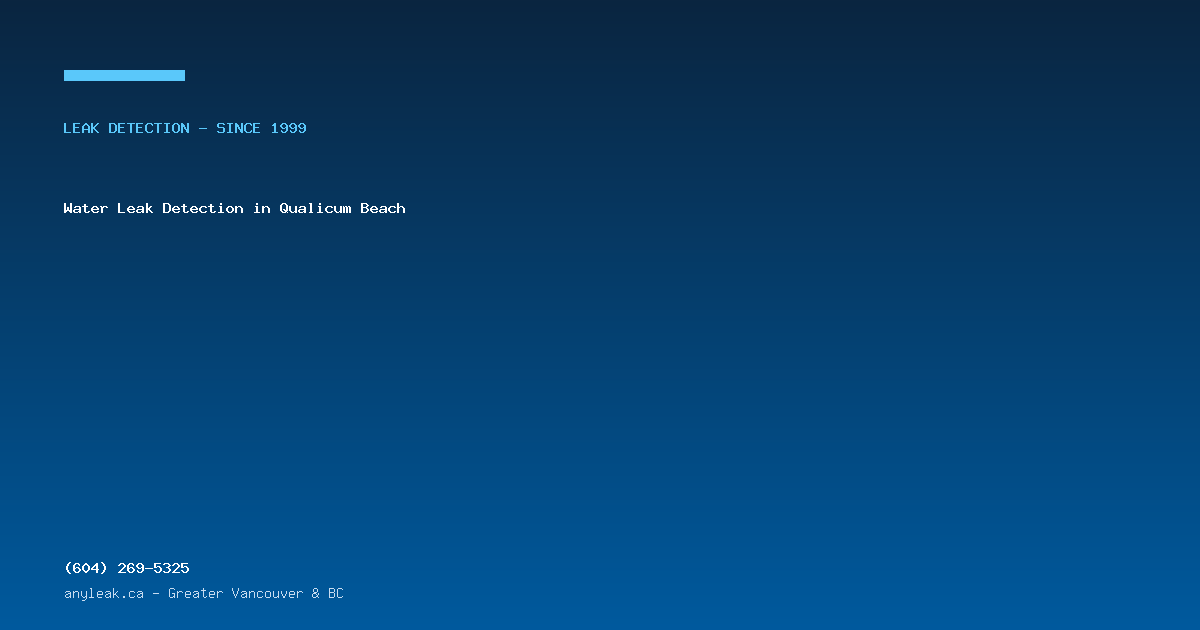This screenshot has height=630, width=1200.
Task: Click the (604) area code
Action: (x=86, y=568)
